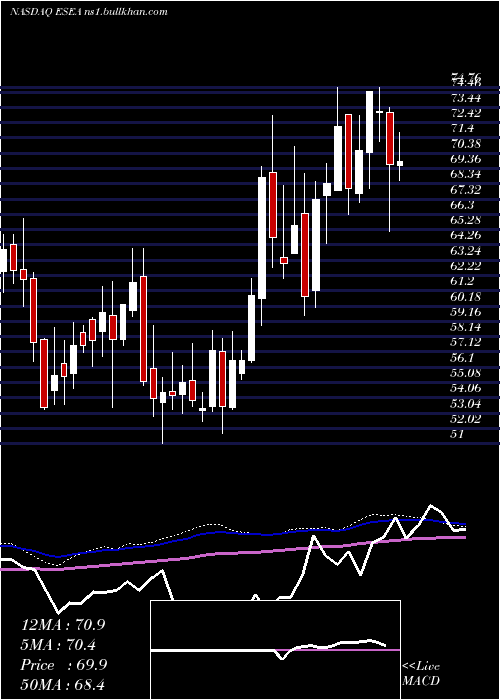This screenshot has width=500, height=700.
Task: Select the 67.32 price level label
Action: coord(466,189)
